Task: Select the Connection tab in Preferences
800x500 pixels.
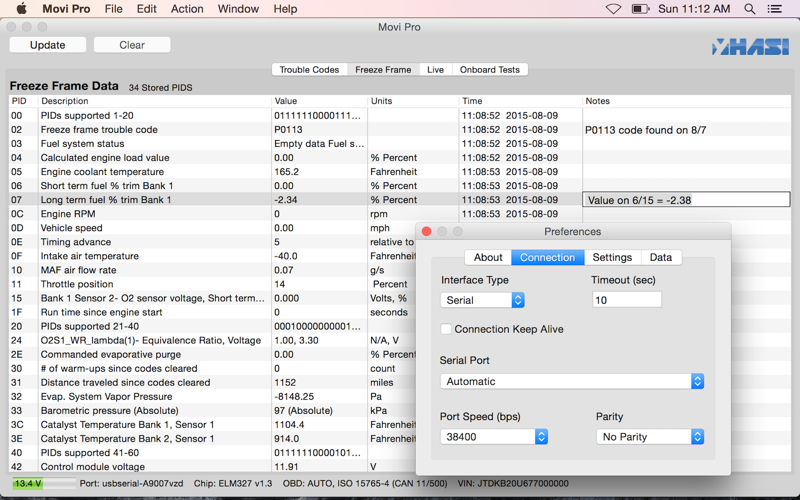Action: click(547, 257)
